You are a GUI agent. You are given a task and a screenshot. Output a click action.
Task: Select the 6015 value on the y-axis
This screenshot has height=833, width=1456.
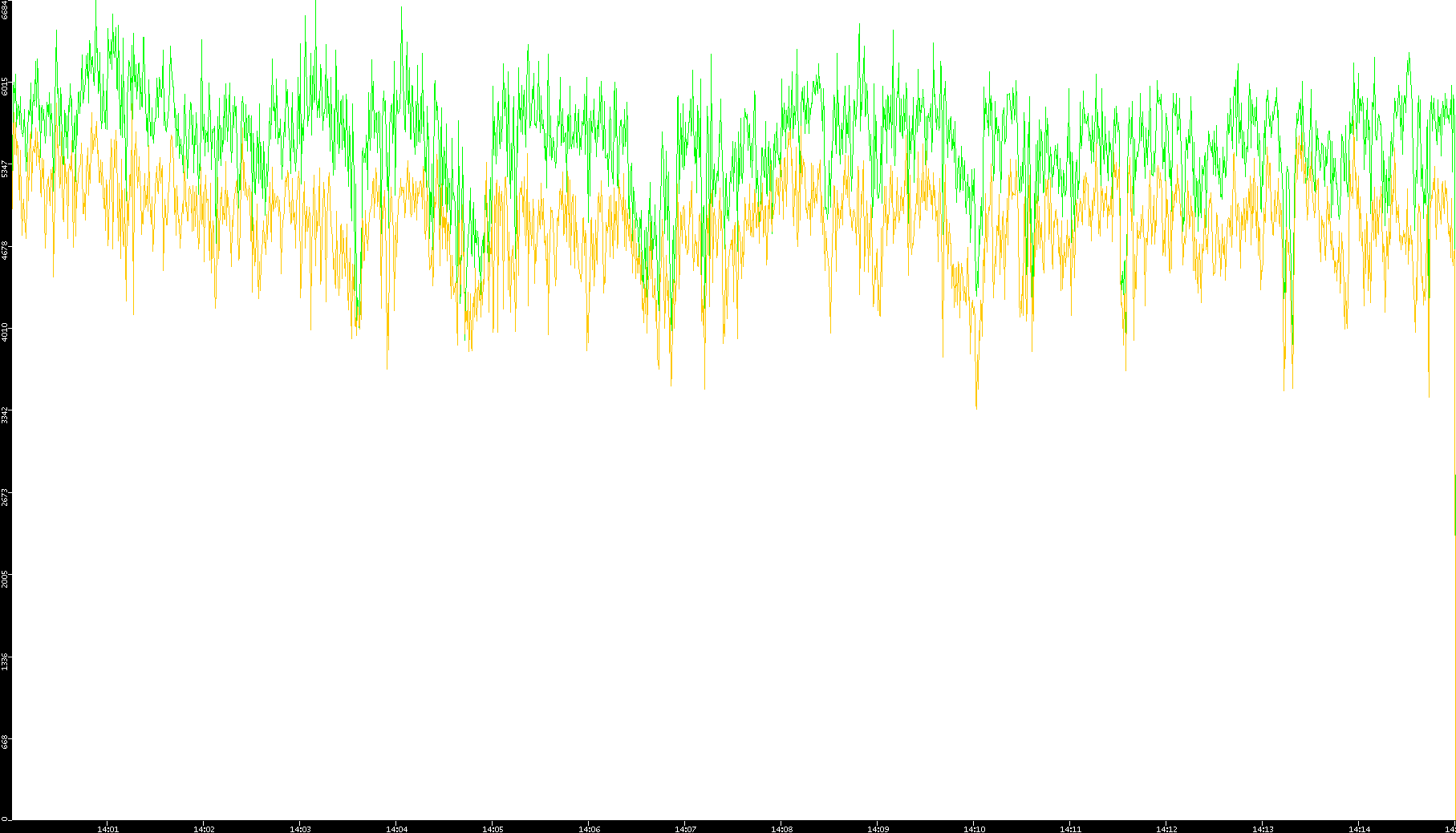tap(6, 86)
